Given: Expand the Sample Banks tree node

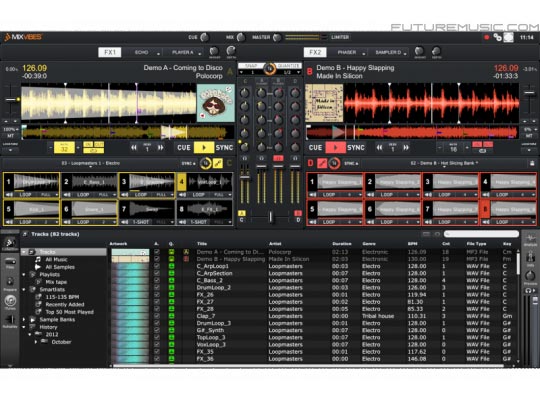Looking at the screenshot, I should point(24,320).
